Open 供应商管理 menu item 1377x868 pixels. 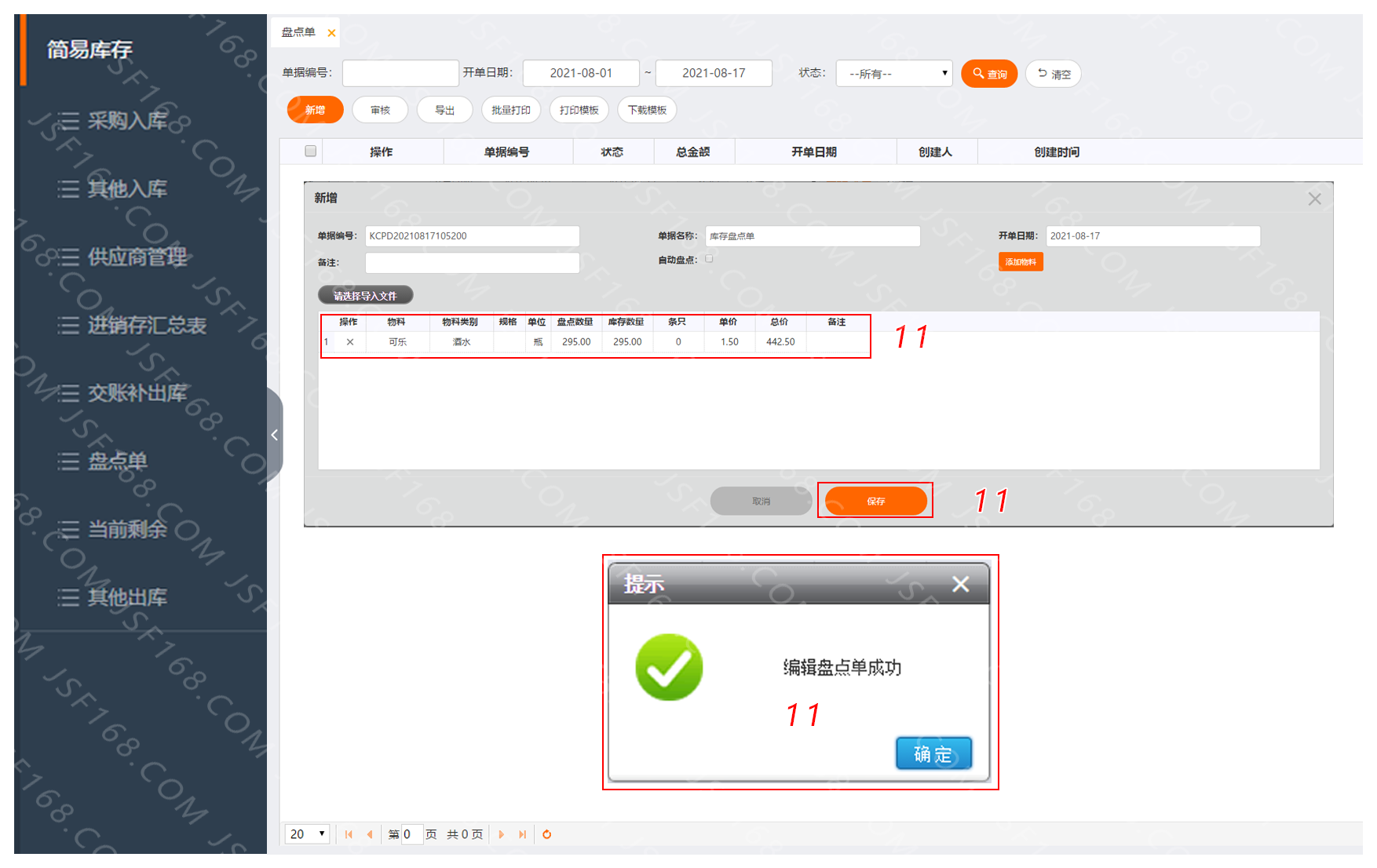tap(137, 257)
